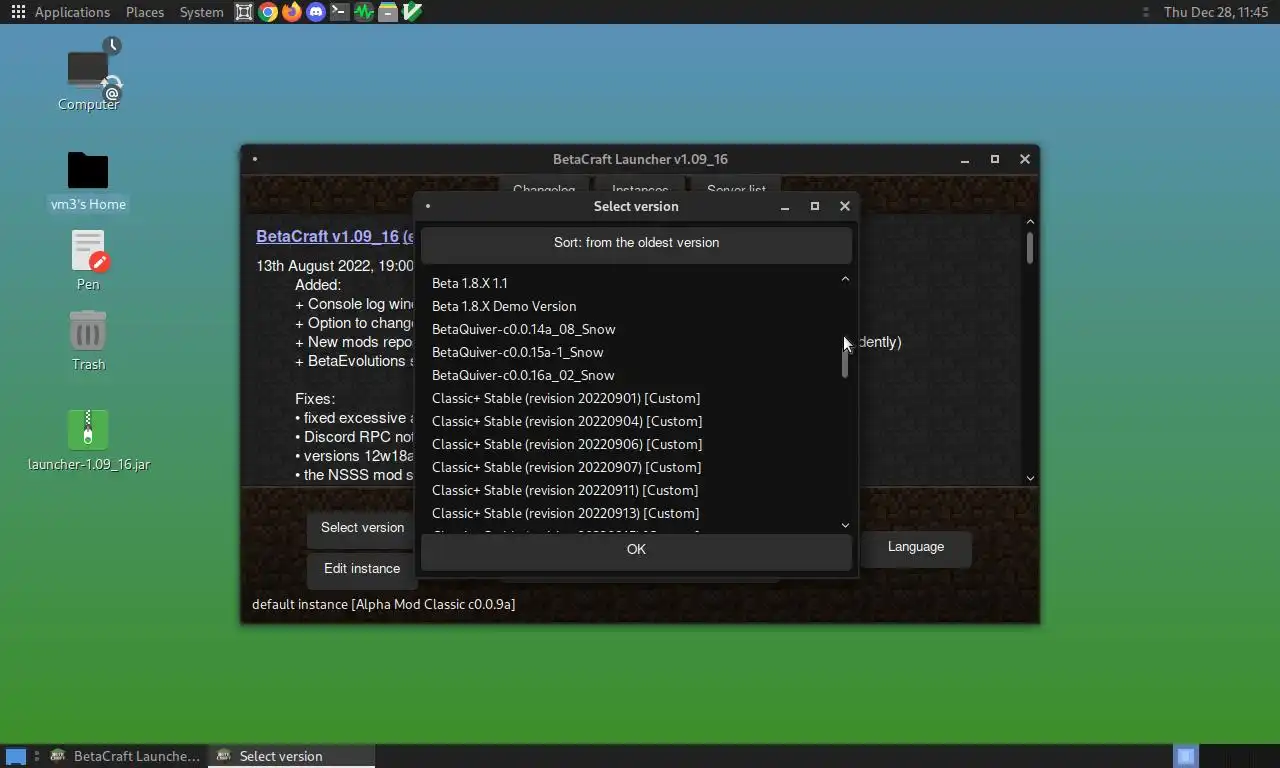Click the clock showing Thu Dec 28
Viewport: 1280px width, 768px height.
(1215, 12)
